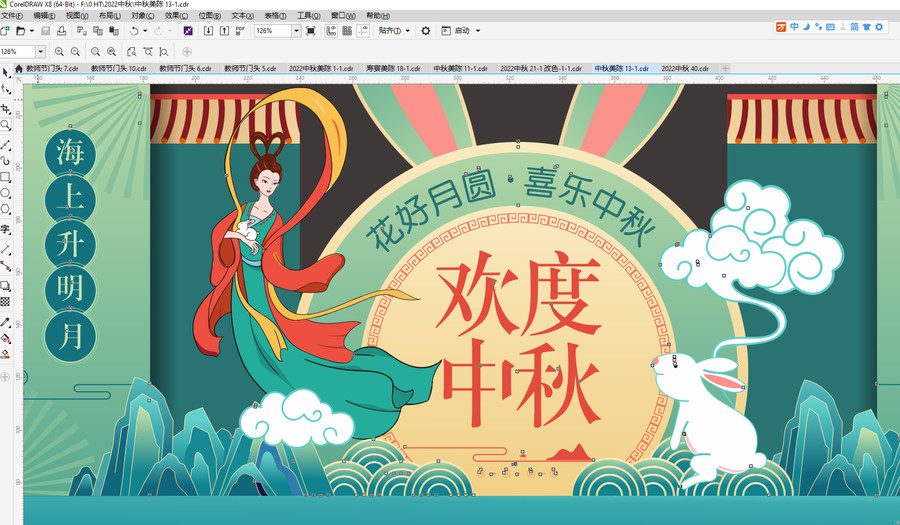Open the Options gear icon
Viewport: 900px width, 525px height.
pos(425,30)
